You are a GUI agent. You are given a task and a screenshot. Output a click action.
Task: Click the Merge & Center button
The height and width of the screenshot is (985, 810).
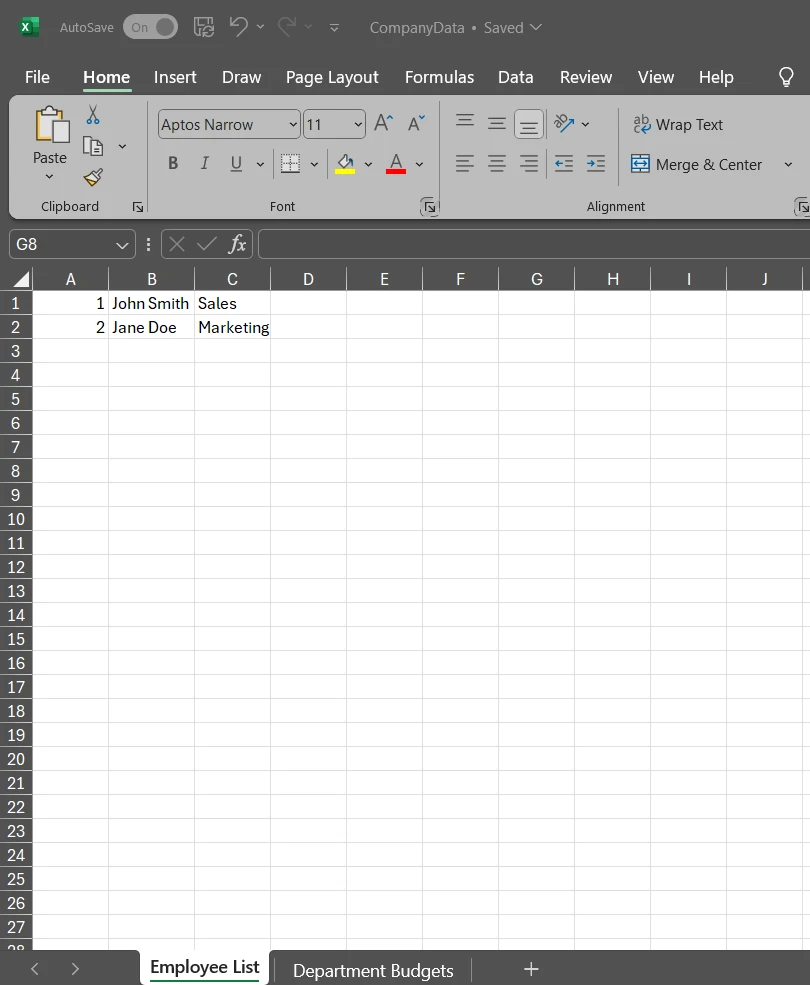[x=697, y=165]
